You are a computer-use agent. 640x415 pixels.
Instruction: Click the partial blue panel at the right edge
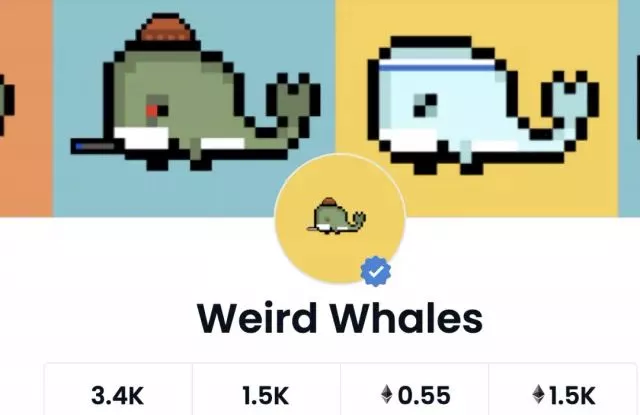pyautogui.click(x=629, y=108)
